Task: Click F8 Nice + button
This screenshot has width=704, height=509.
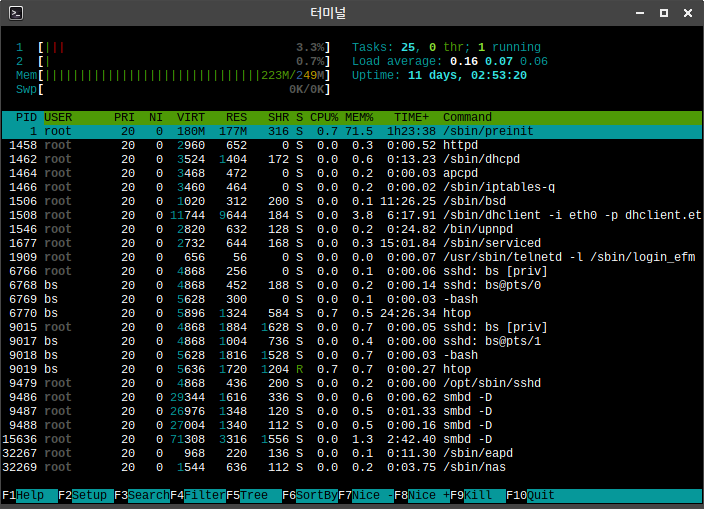Action: (422, 495)
